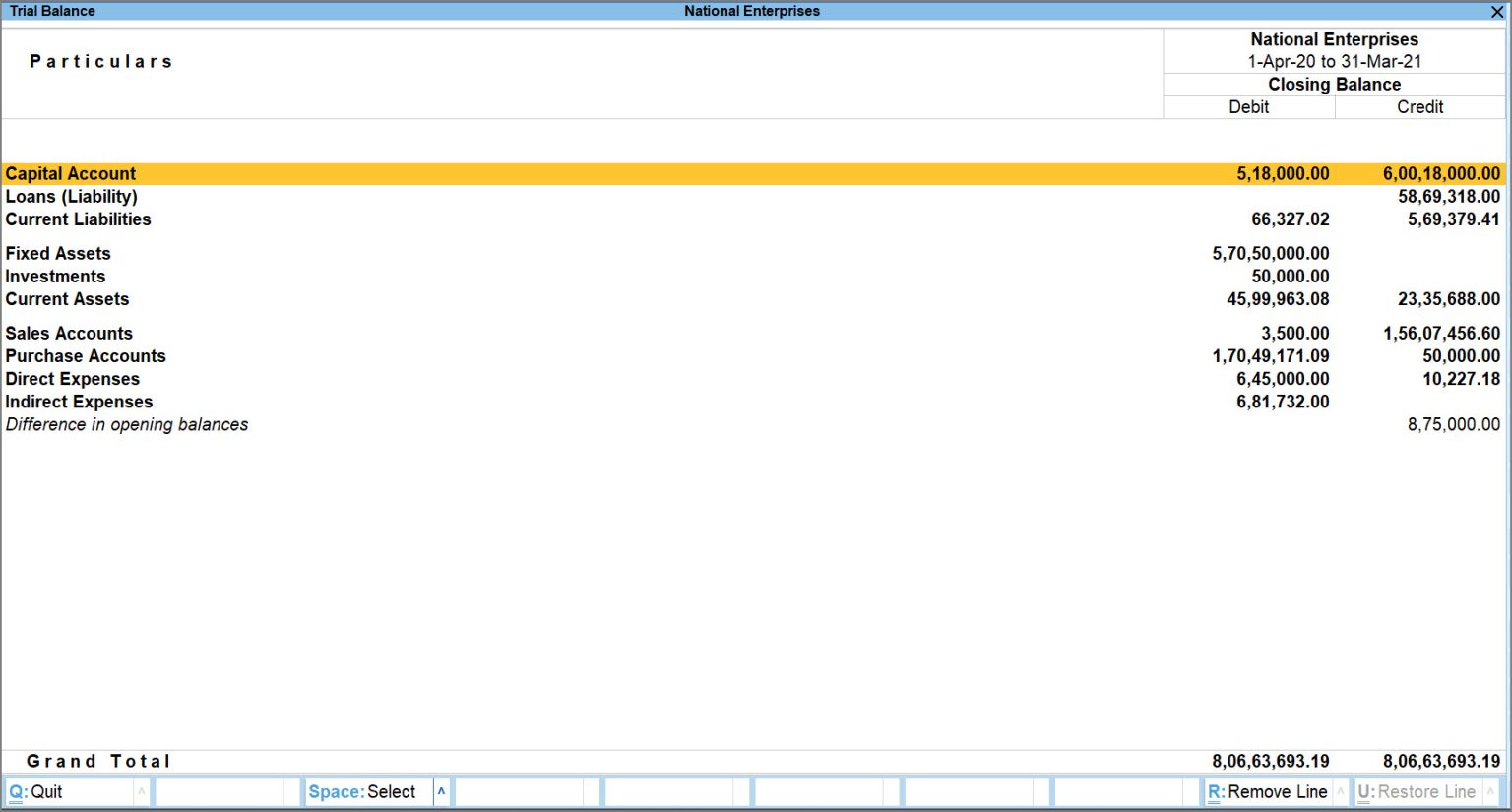Image resolution: width=1512 pixels, height=812 pixels.
Task: Click the National Enterprises title bar text
Action: tap(752, 11)
